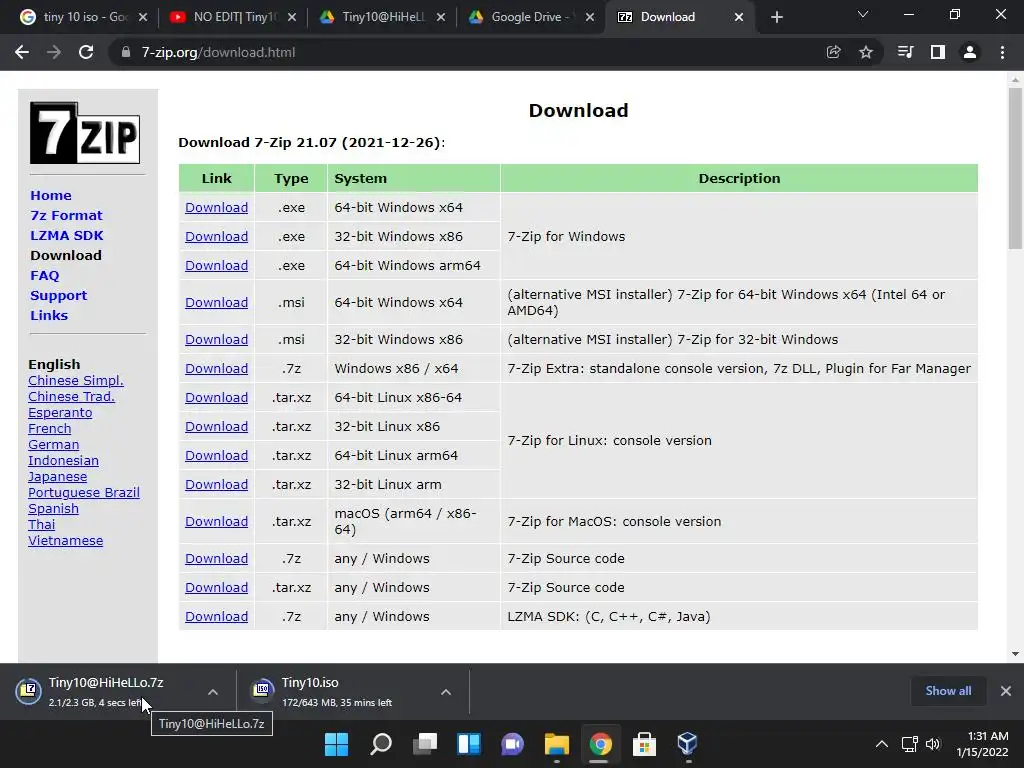Open the Windows Start menu
The height and width of the screenshot is (768, 1024).
(337, 744)
